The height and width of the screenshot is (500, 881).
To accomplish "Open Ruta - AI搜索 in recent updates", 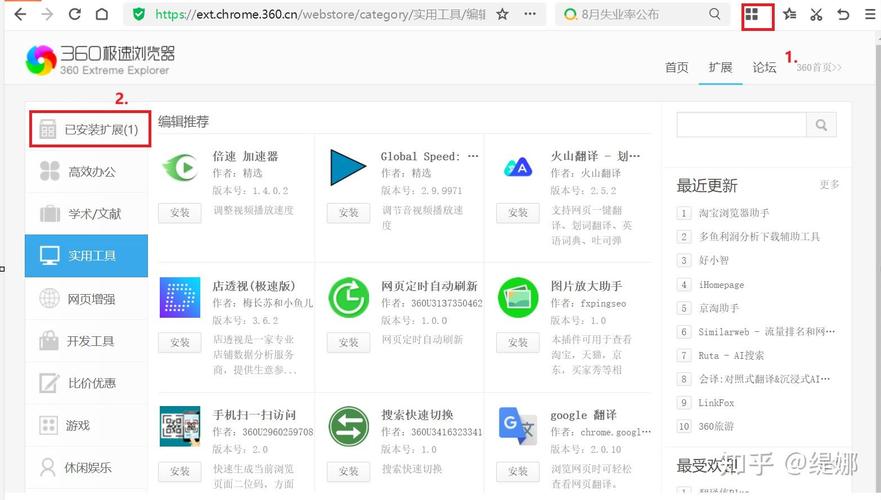I will [x=731, y=355].
